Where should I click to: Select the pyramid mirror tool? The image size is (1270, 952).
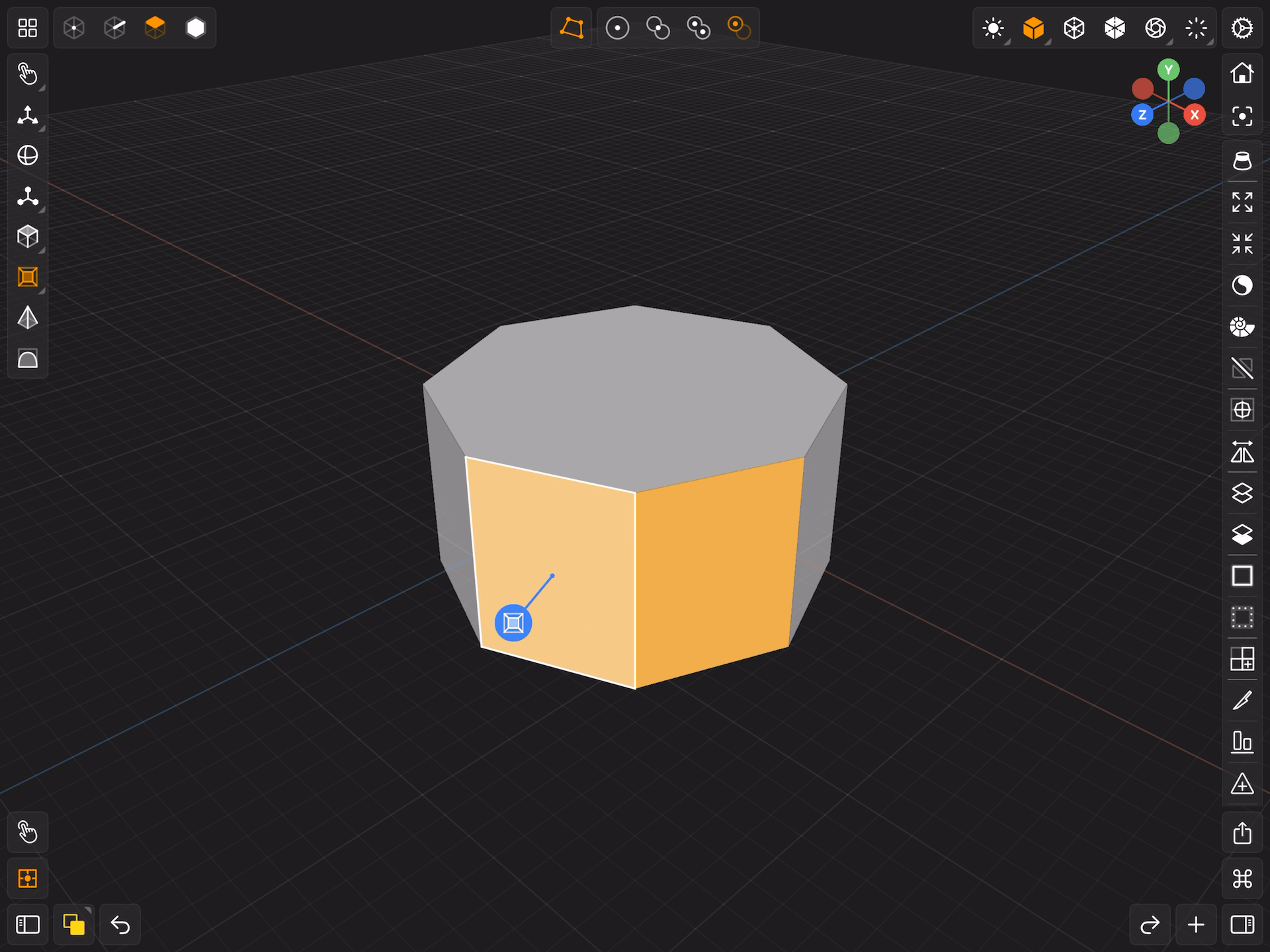pyautogui.click(x=27, y=318)
